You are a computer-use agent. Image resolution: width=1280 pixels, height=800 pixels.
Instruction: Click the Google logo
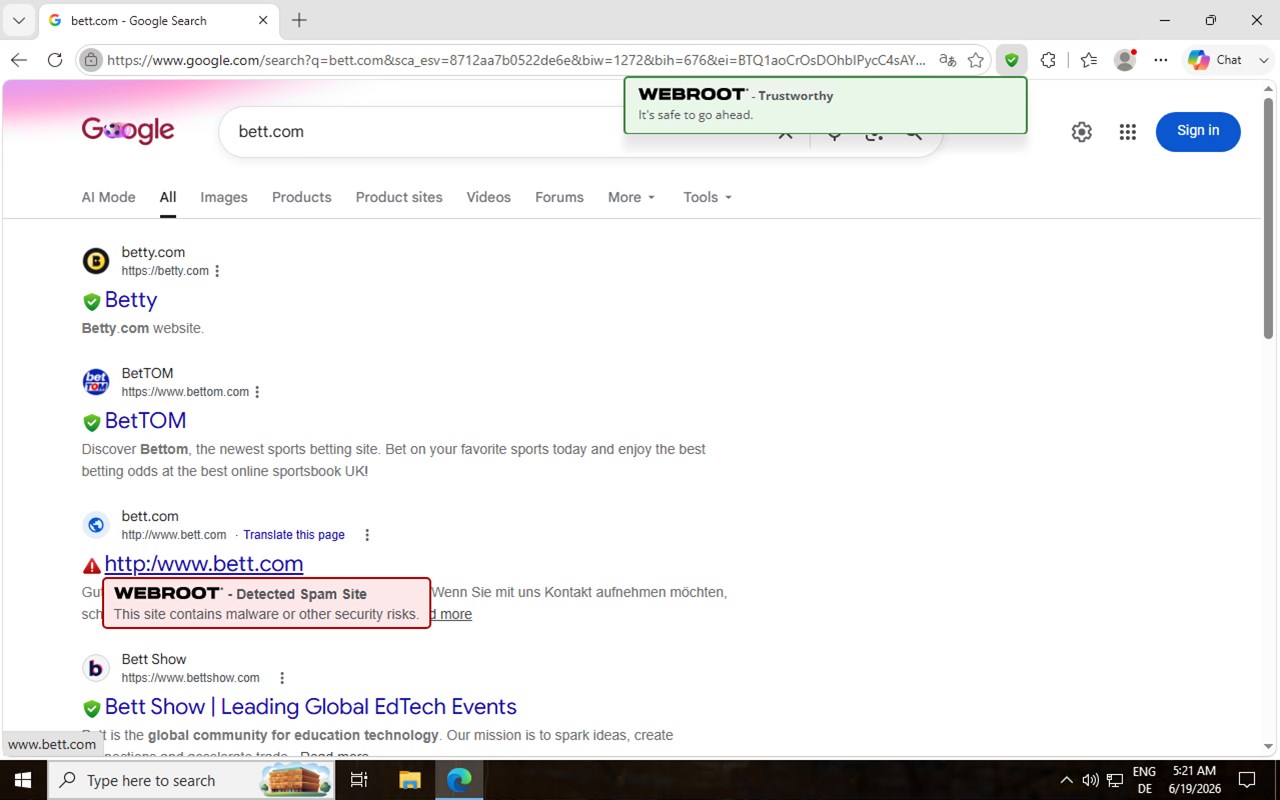click(x=128, y=131)
